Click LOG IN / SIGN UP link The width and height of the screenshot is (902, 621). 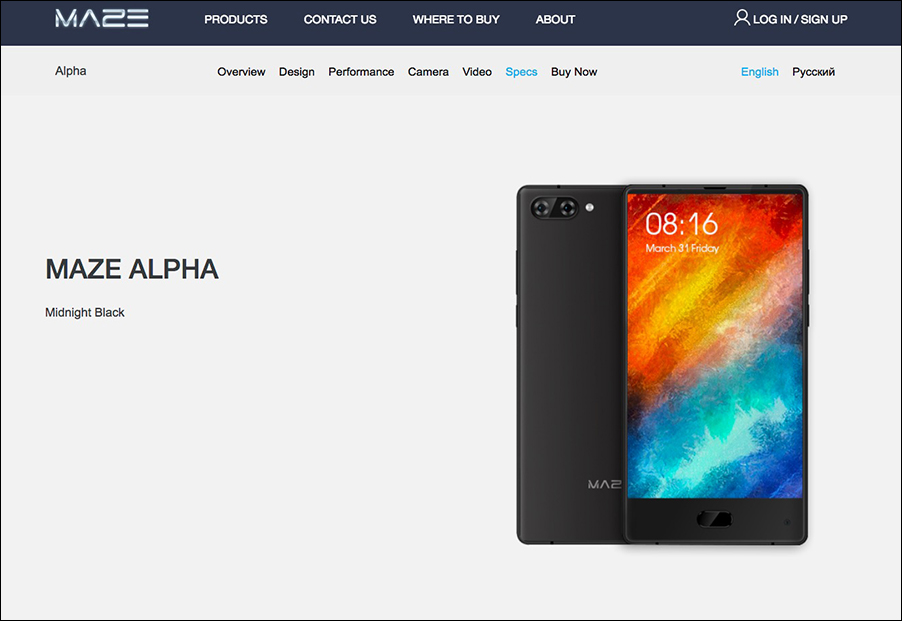800,20
